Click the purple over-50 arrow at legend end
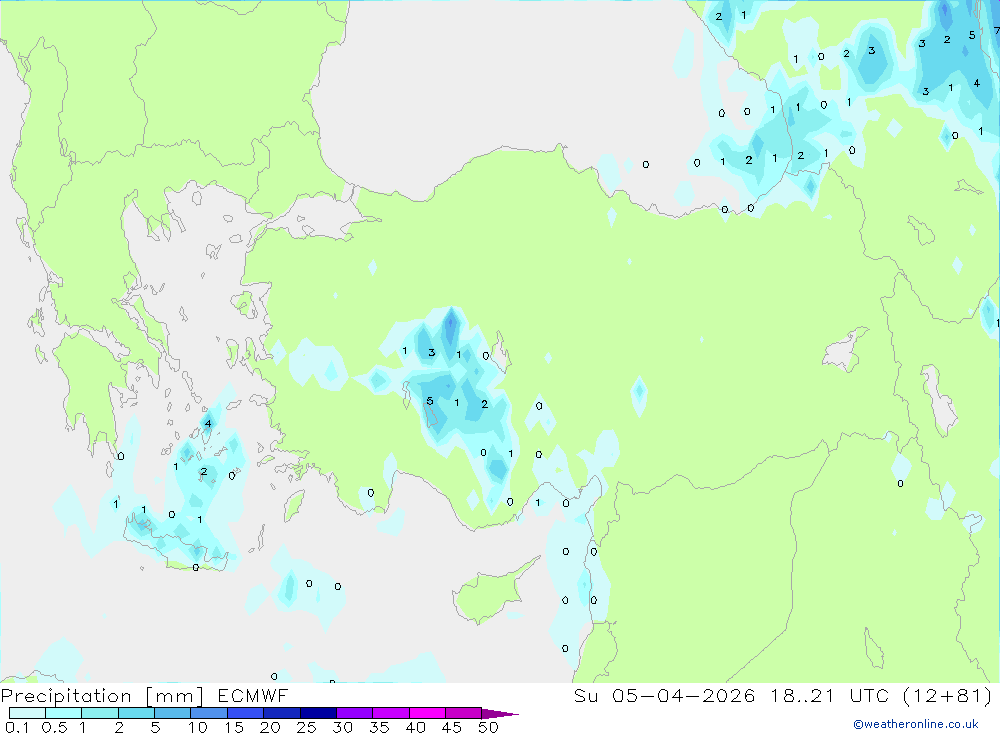1000x733 pixels. point(499,713)
